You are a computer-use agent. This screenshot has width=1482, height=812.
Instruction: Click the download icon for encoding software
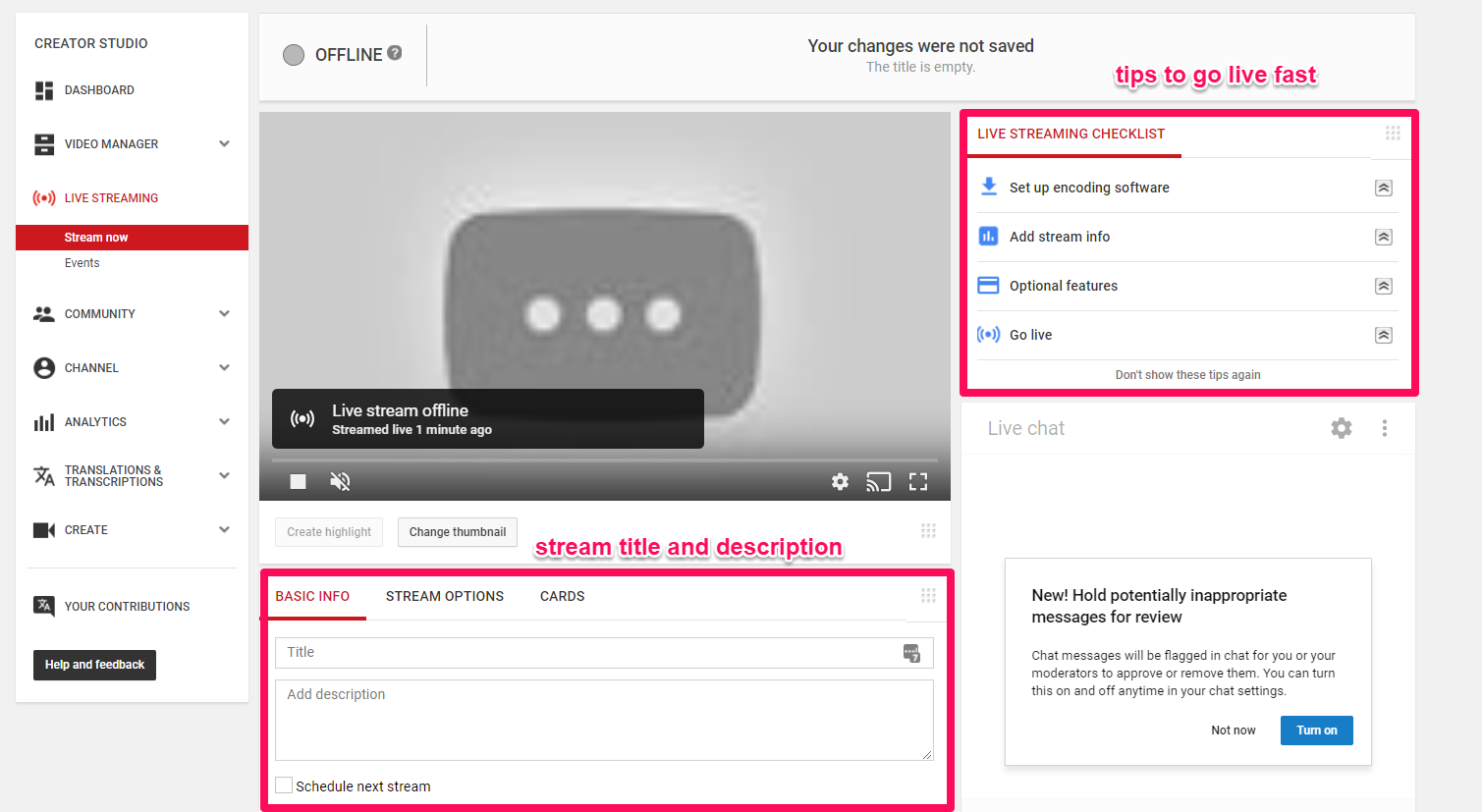[989, 187]
